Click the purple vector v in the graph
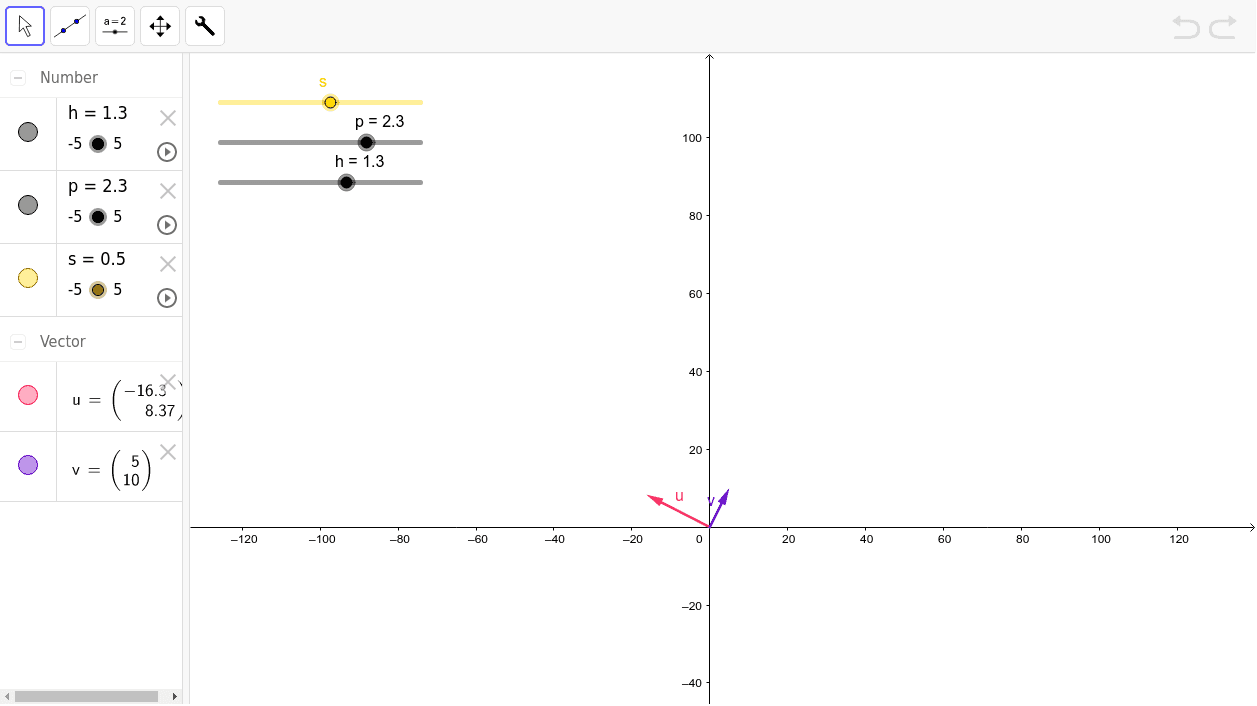The height and width of the screenshot is (706, 1257). (719, 508)
